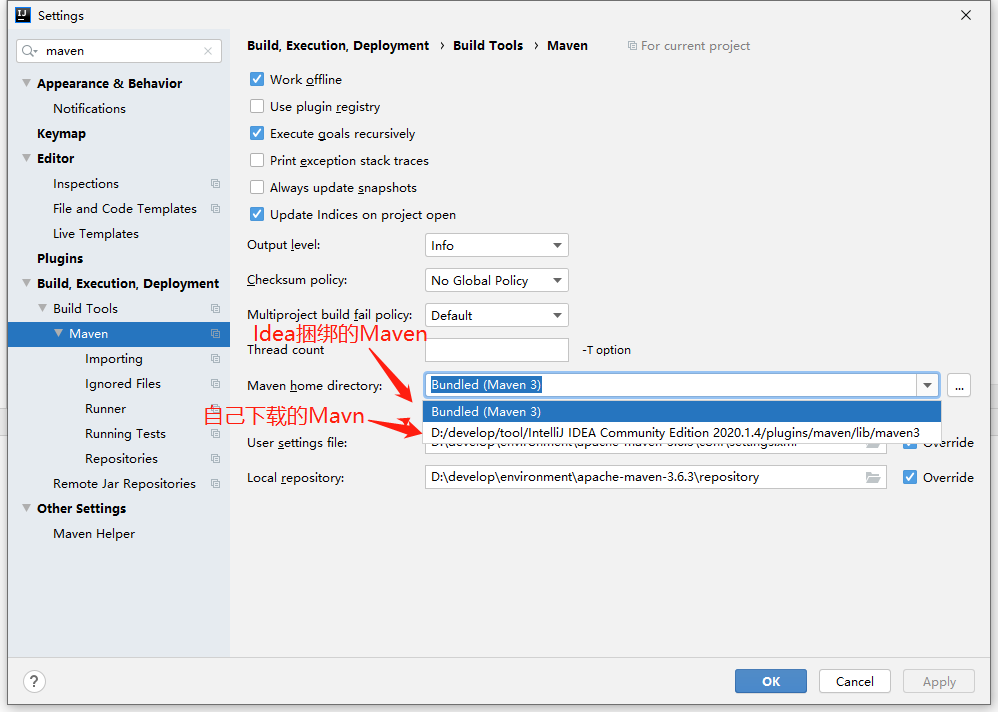
Task: Click Build, Execution, Deployment breadcrumb
Action: tap(338, 46)
